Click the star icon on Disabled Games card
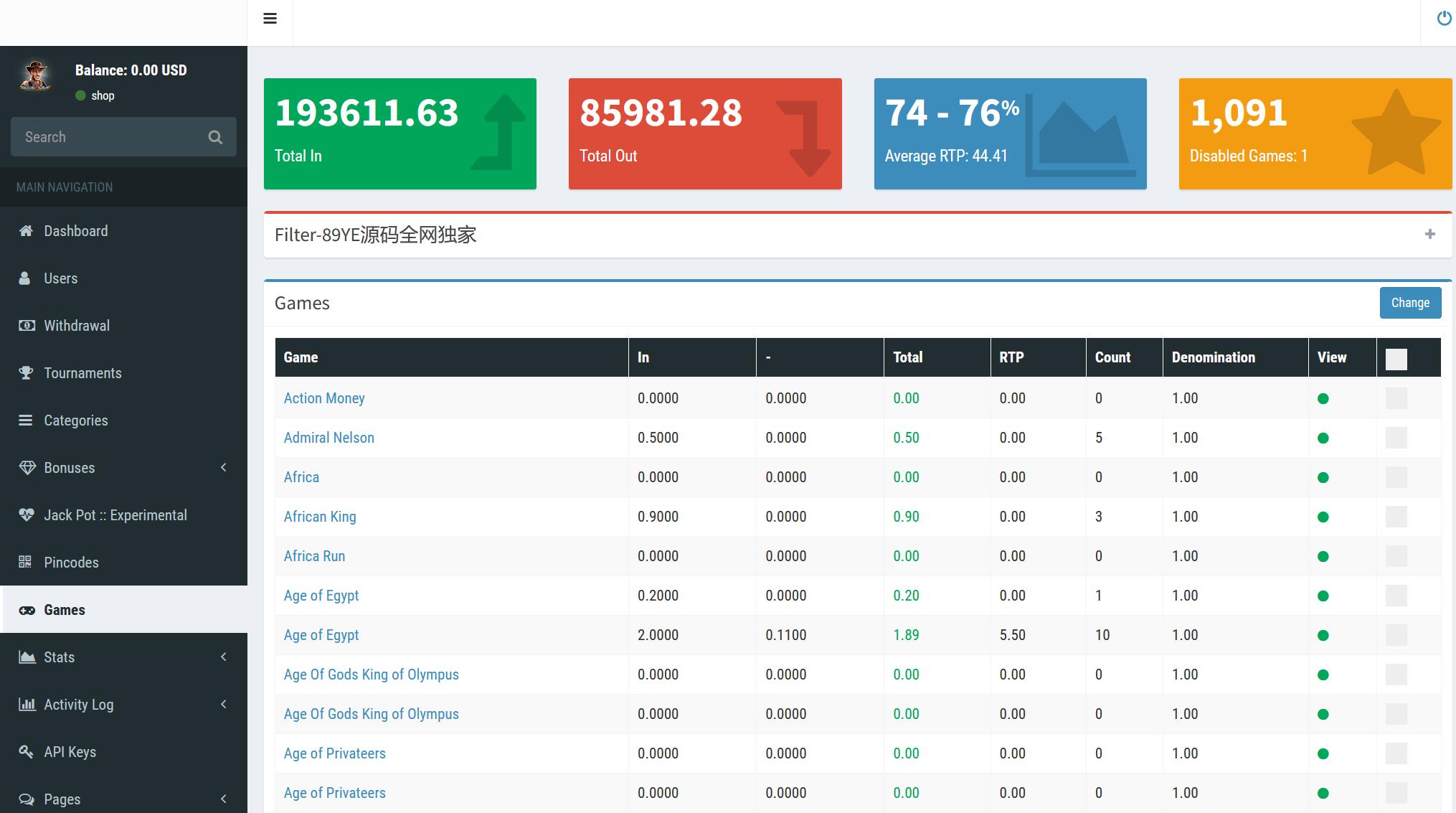This screenshot has height=813, width=1456. [x=1396, y=133]
